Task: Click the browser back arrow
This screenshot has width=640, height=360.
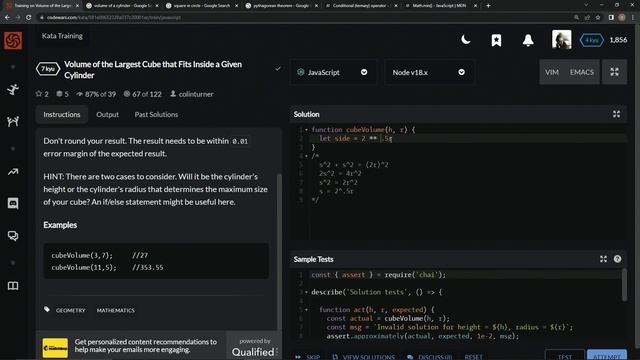Action: click(7, 18)
